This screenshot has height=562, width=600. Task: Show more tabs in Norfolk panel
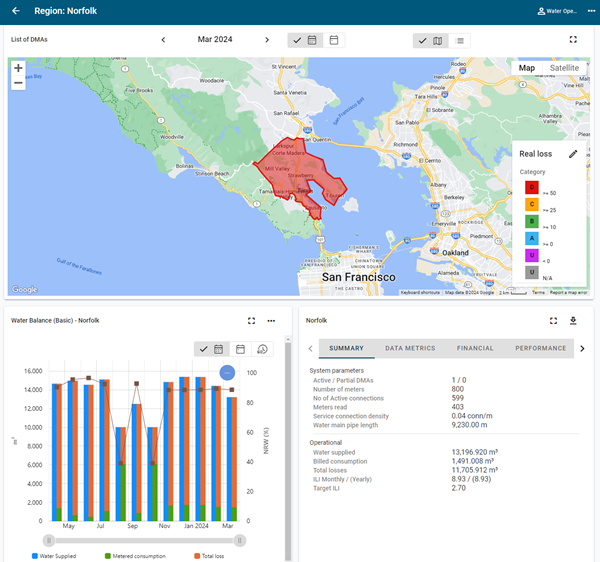click(x=582, y=349)
